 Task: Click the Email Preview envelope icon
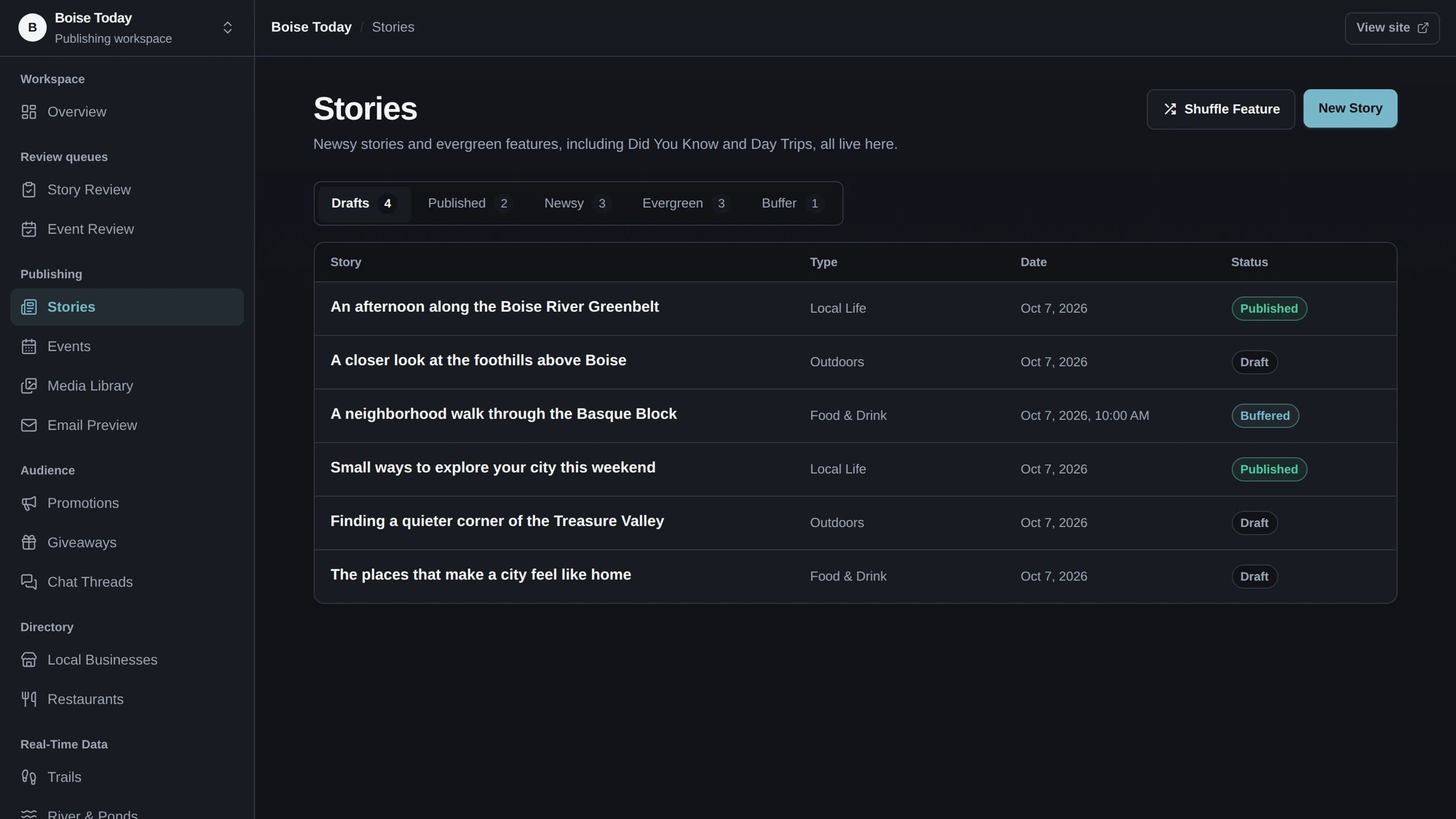tap(29, 425)
